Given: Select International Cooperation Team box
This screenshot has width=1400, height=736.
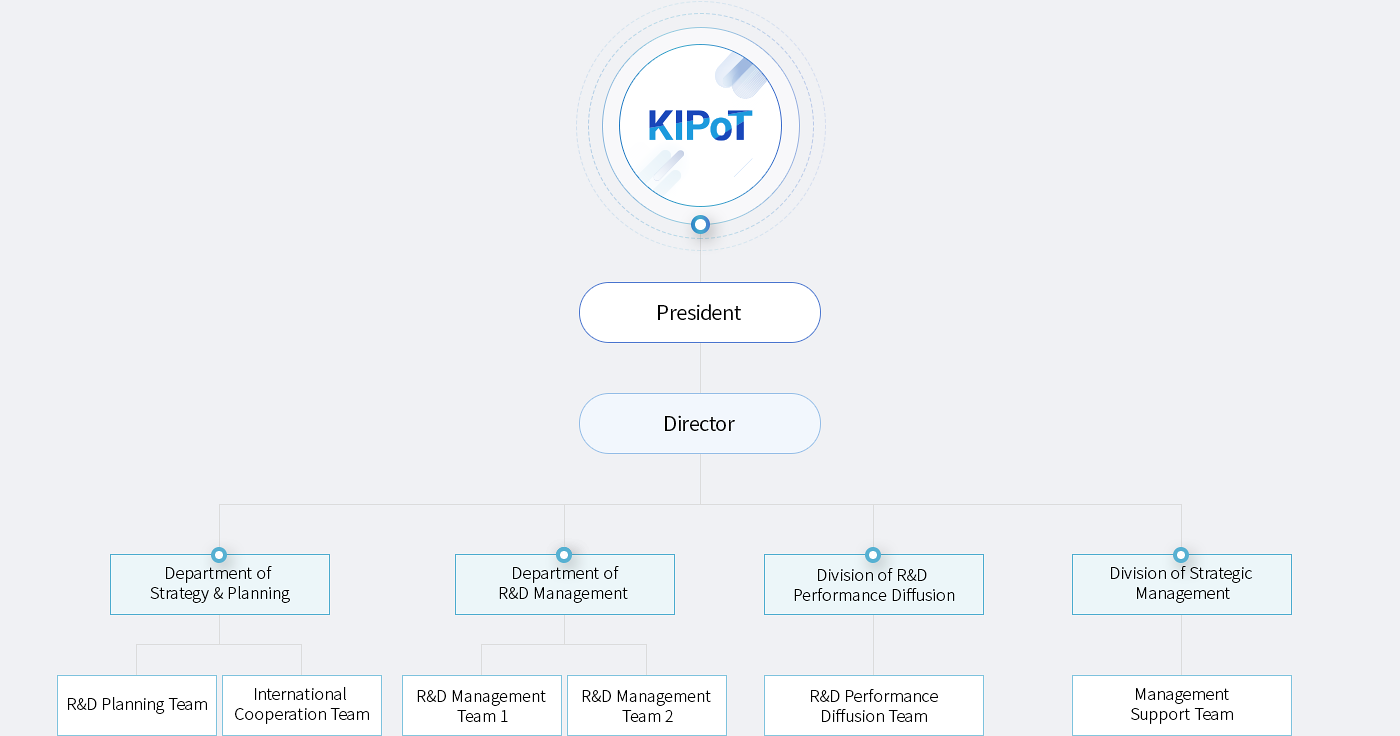Looking at the screenshot, I should pos(302,705).
